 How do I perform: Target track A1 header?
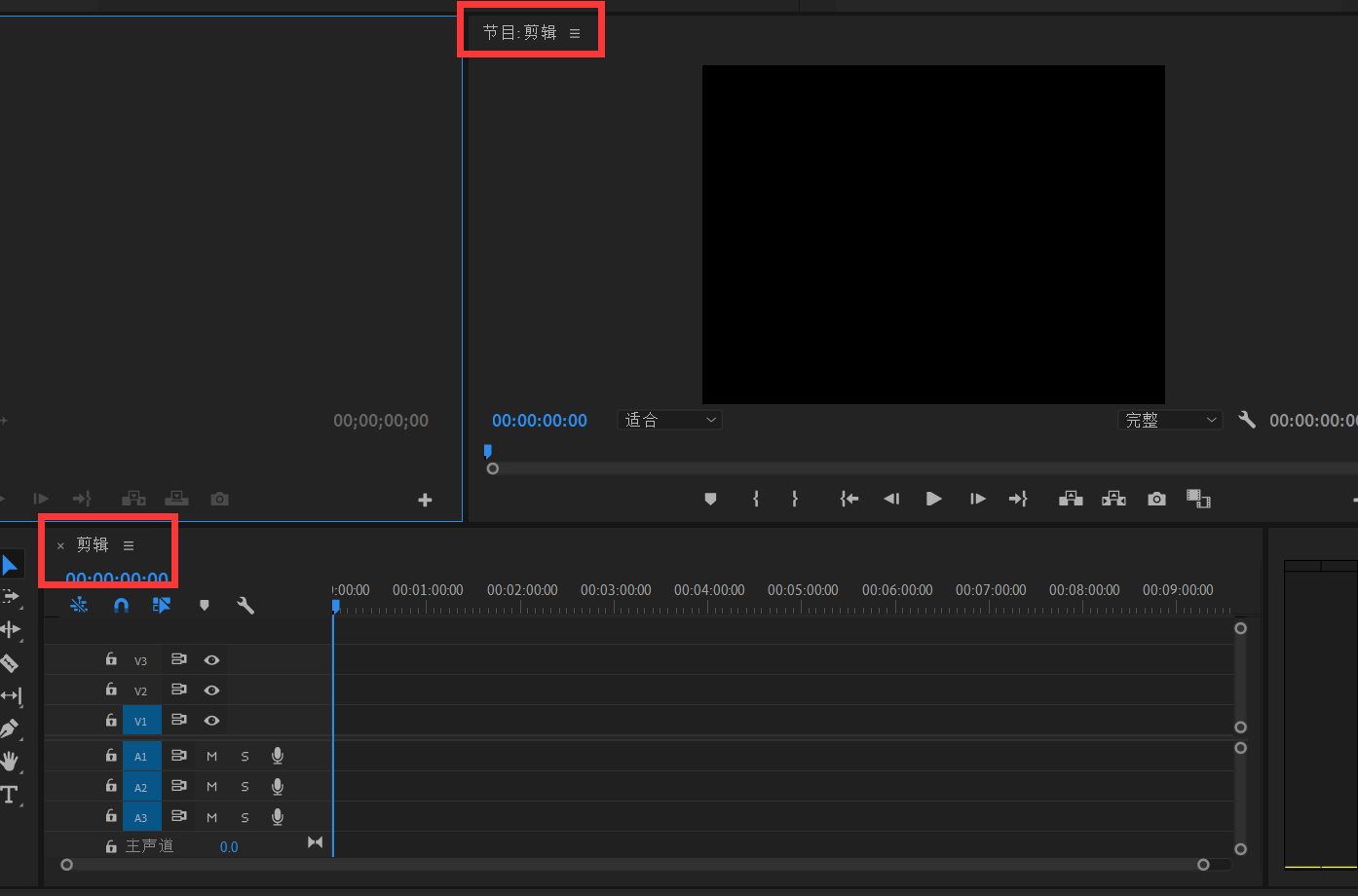click(141, 756)
